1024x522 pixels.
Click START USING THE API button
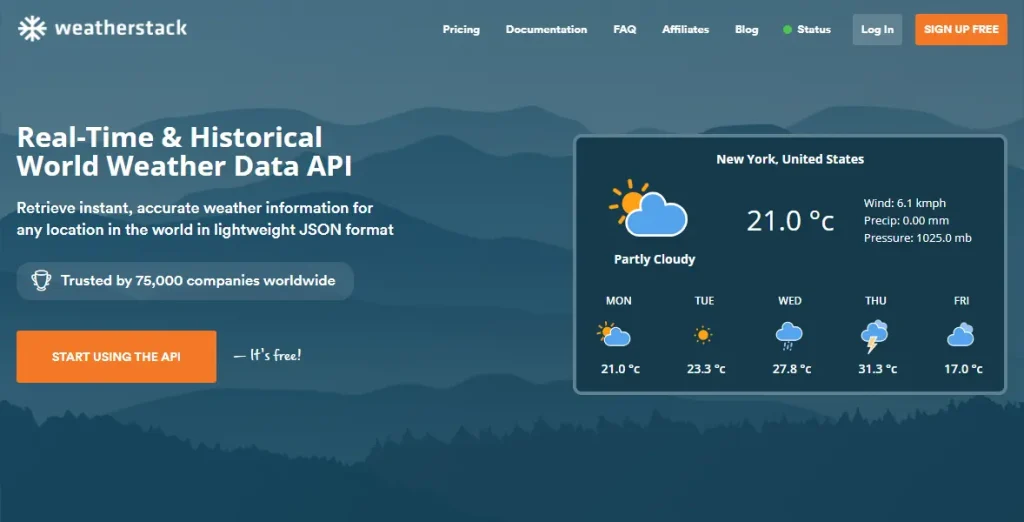point(116,357)
